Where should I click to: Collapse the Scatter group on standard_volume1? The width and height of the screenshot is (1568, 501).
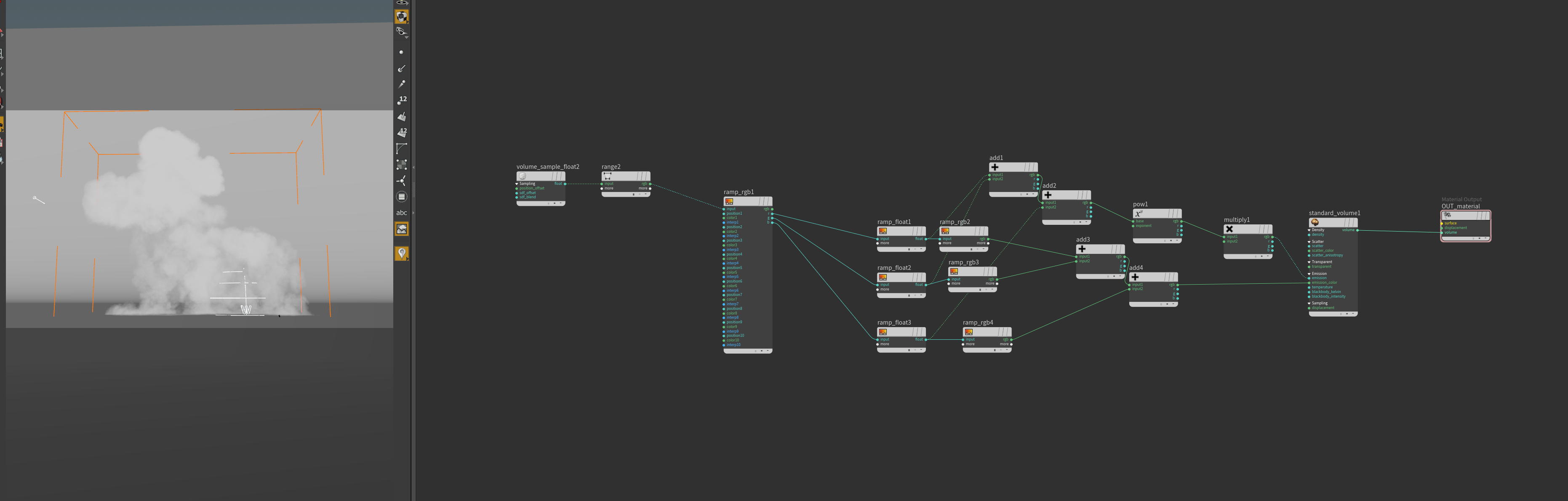pos(1309,242)
